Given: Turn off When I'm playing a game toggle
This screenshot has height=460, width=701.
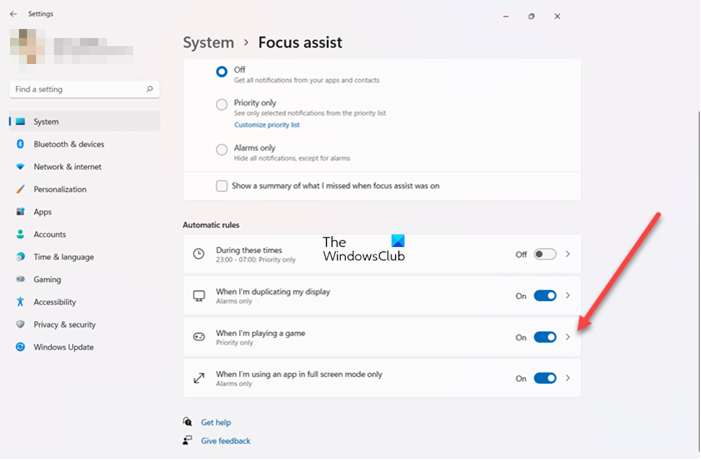Looking at the screenshot, I should [x=544, y=337].
